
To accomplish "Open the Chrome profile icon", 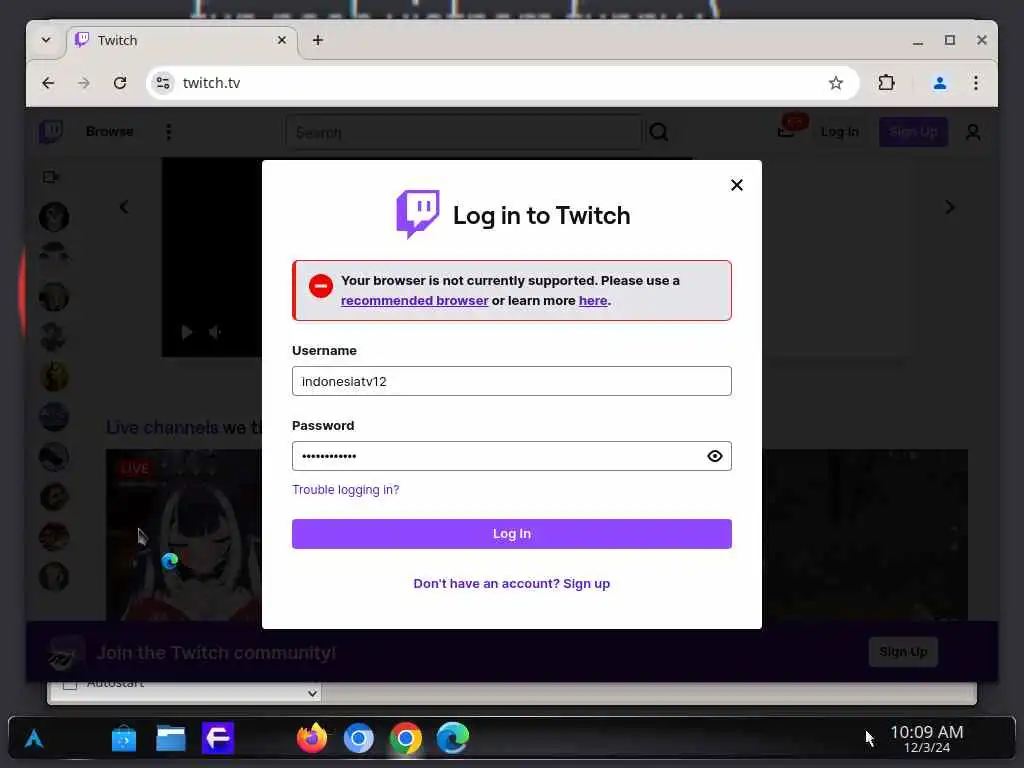I will click(x=940, y=83).
